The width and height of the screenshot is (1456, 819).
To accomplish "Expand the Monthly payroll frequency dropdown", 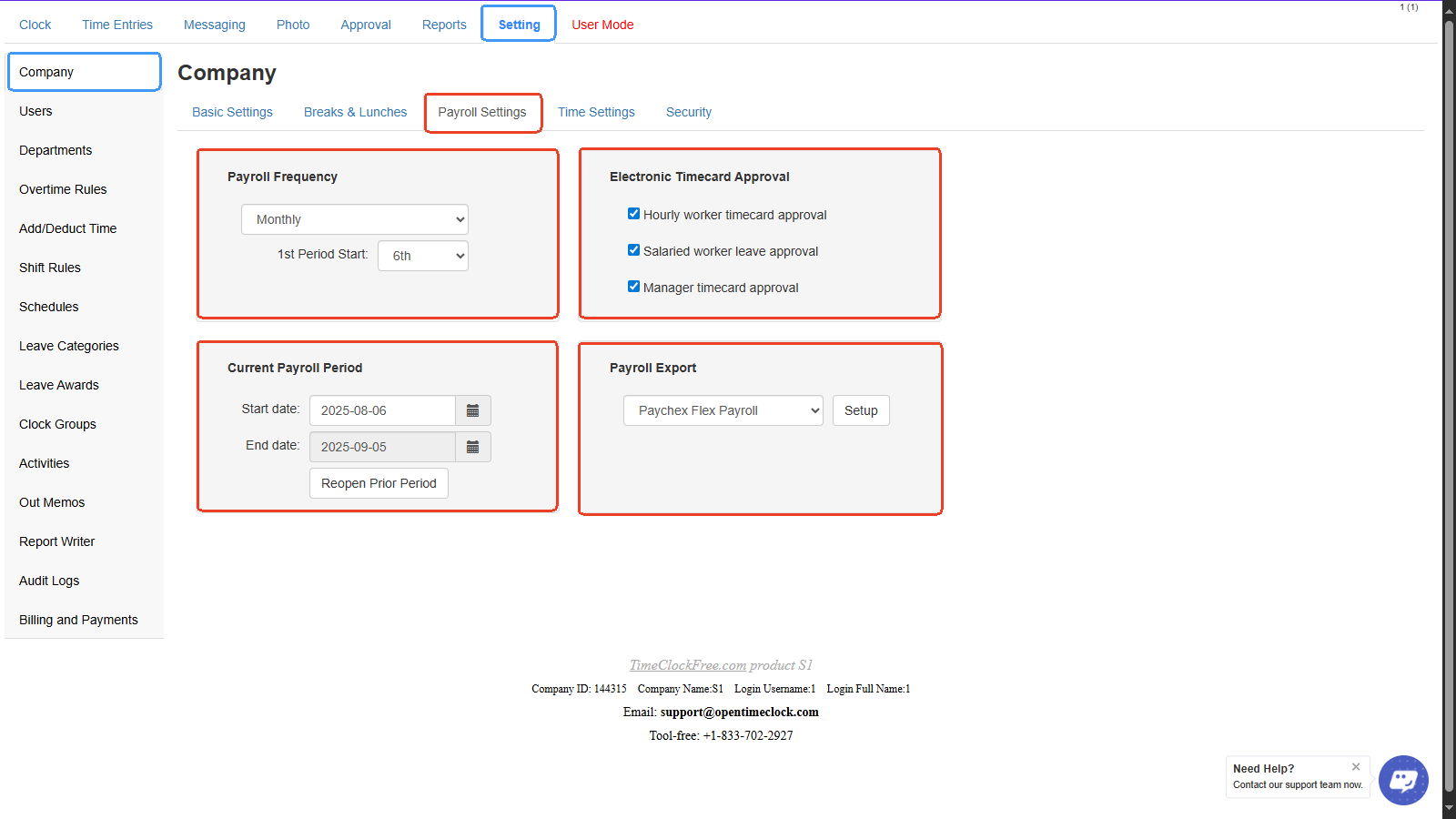I will click(355, 219).
